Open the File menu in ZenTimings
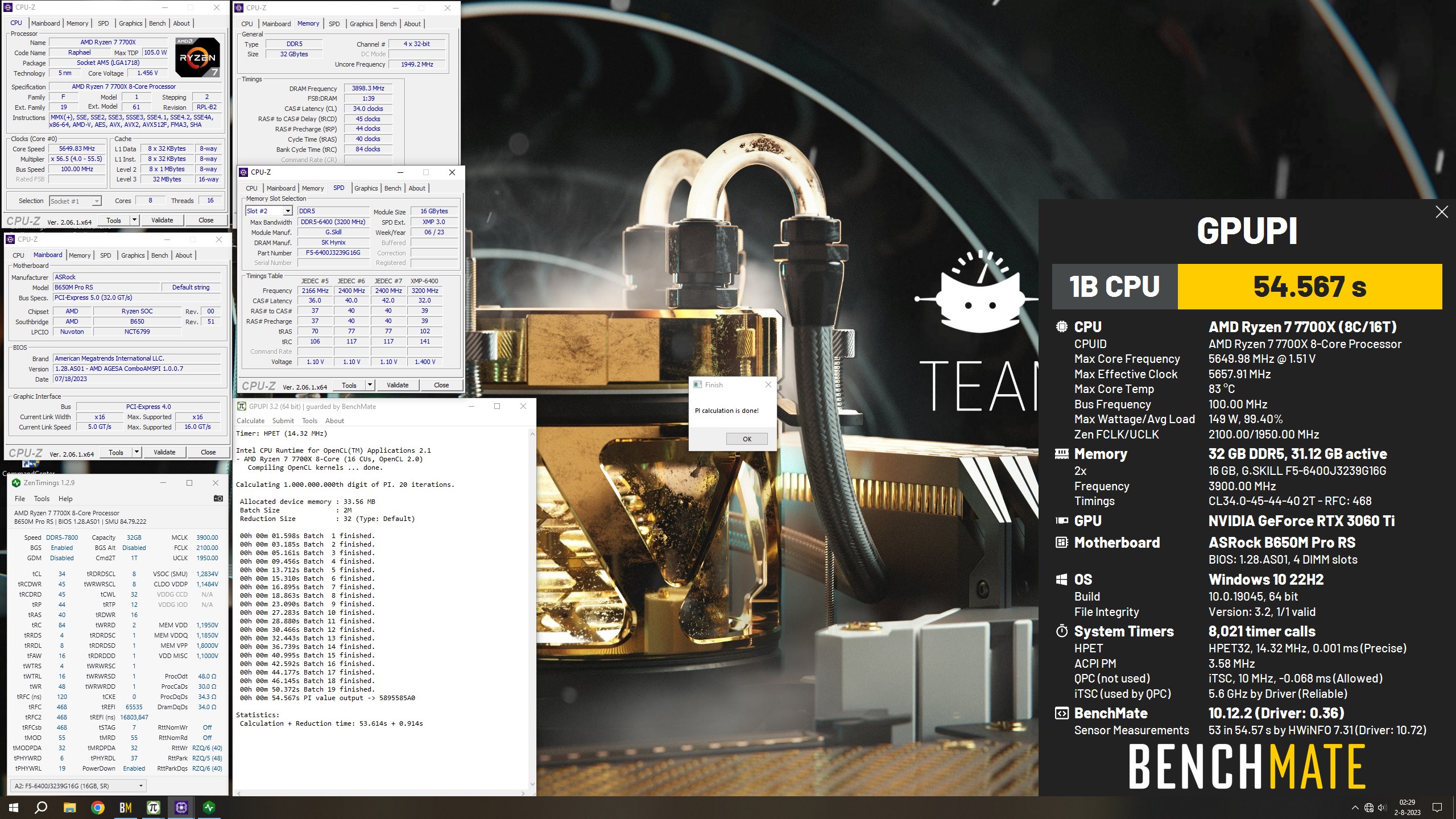 [20, 499]
